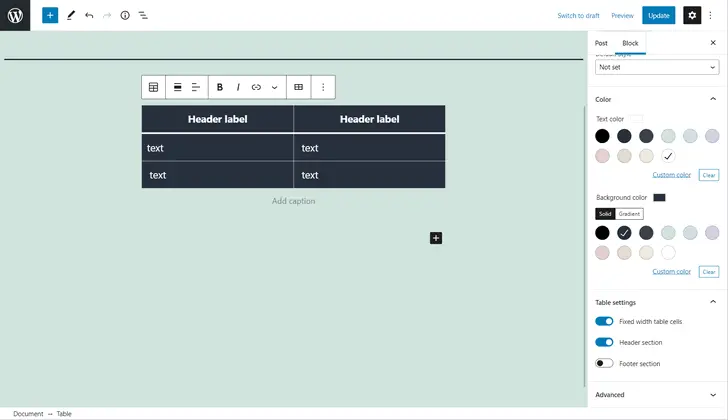Image resolution: width=728 pixels, height=420 pixels.
Task: Insert a link in the cell
Action: point(256,87)
